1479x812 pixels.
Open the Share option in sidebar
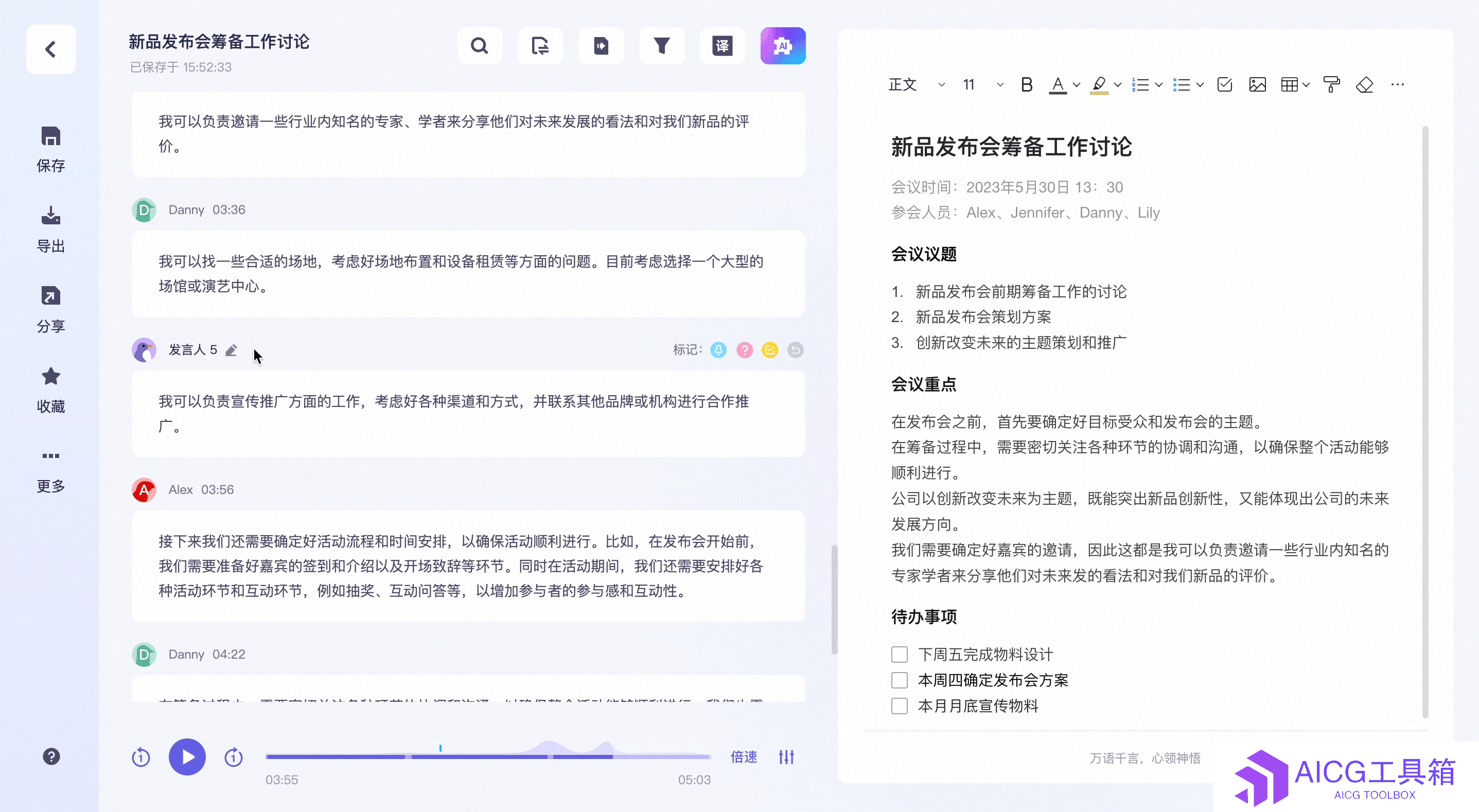[50, 310]
